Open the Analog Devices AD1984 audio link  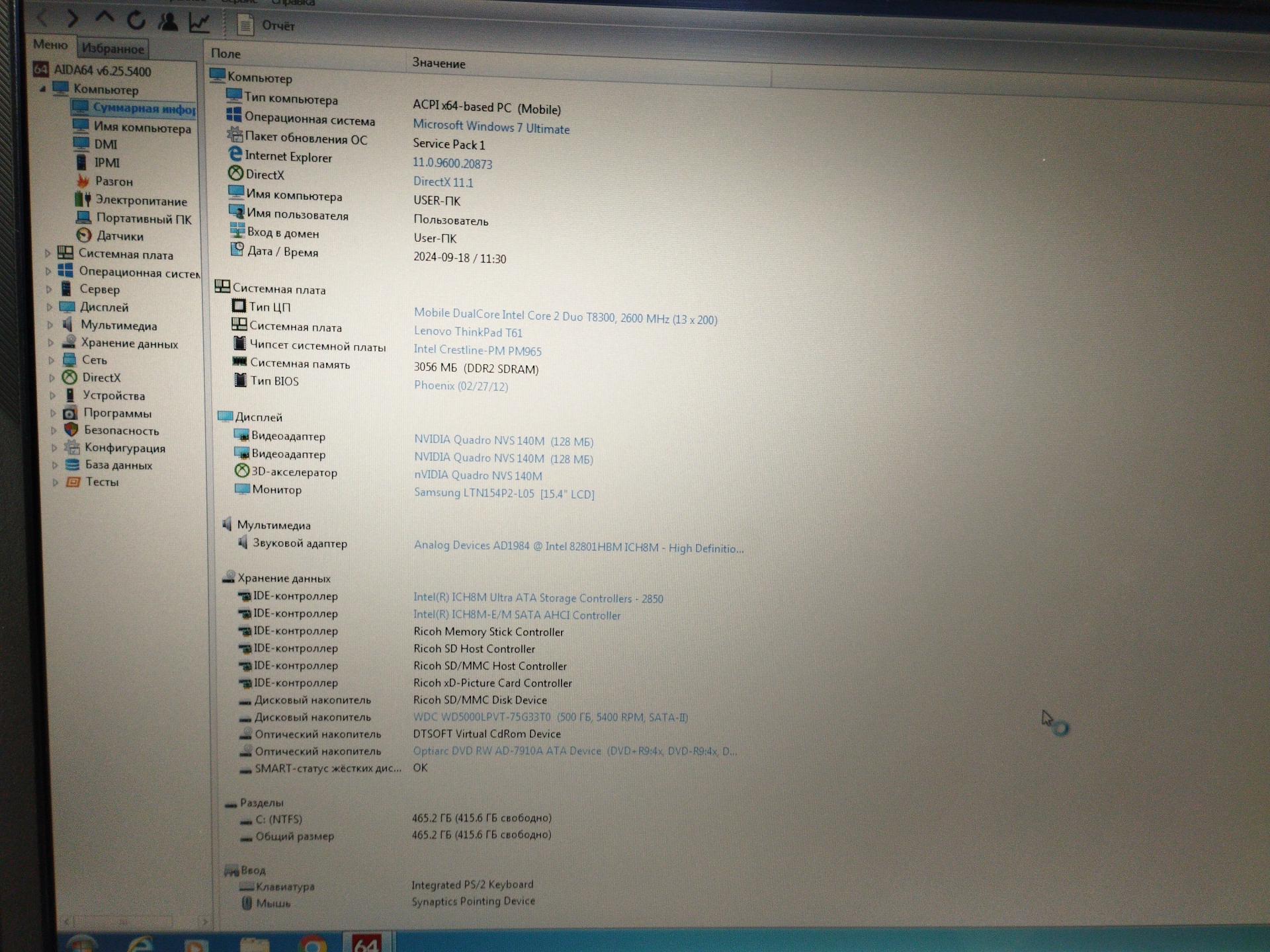click(579, 547)
